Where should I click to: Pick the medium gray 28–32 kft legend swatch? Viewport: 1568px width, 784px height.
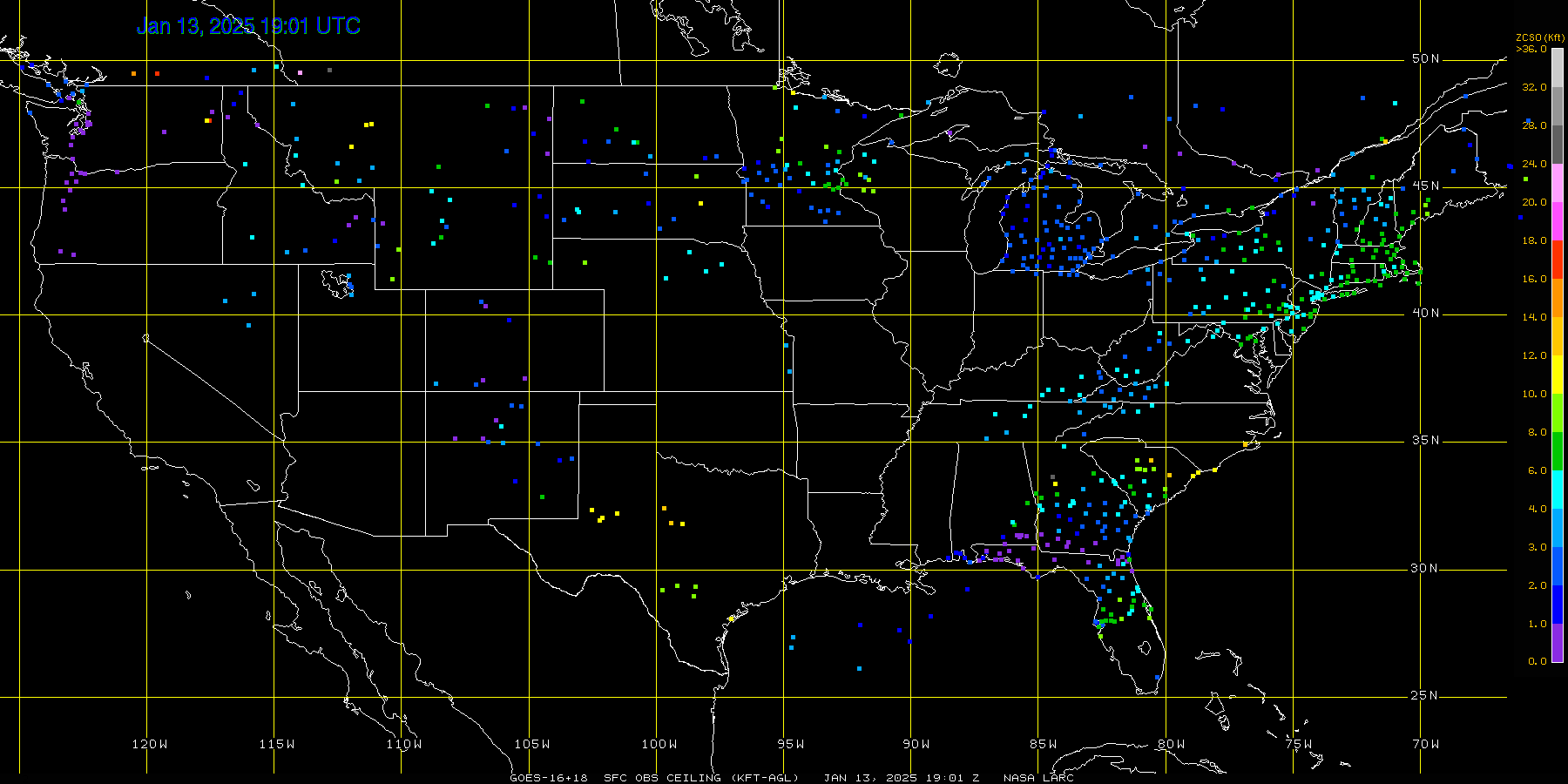[1558, 106]
